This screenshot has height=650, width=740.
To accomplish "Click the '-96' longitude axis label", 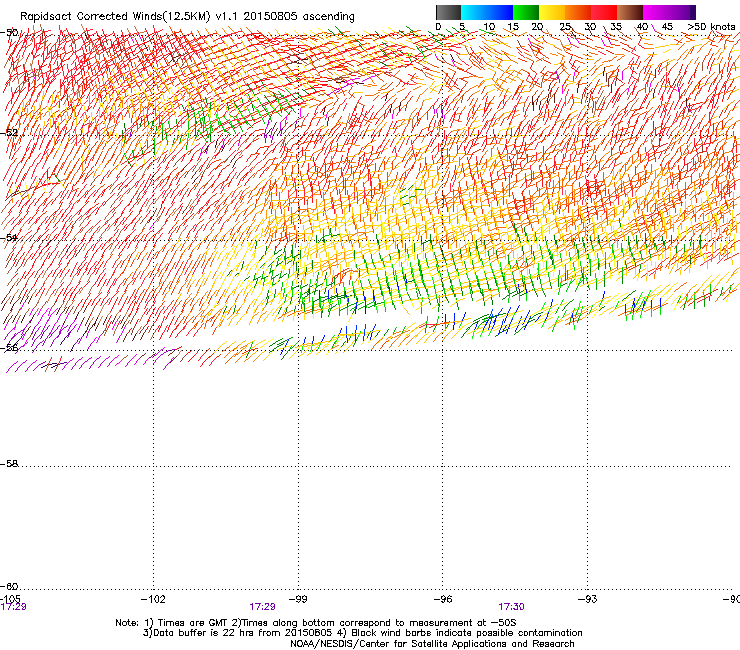I will tap(443, 599).
